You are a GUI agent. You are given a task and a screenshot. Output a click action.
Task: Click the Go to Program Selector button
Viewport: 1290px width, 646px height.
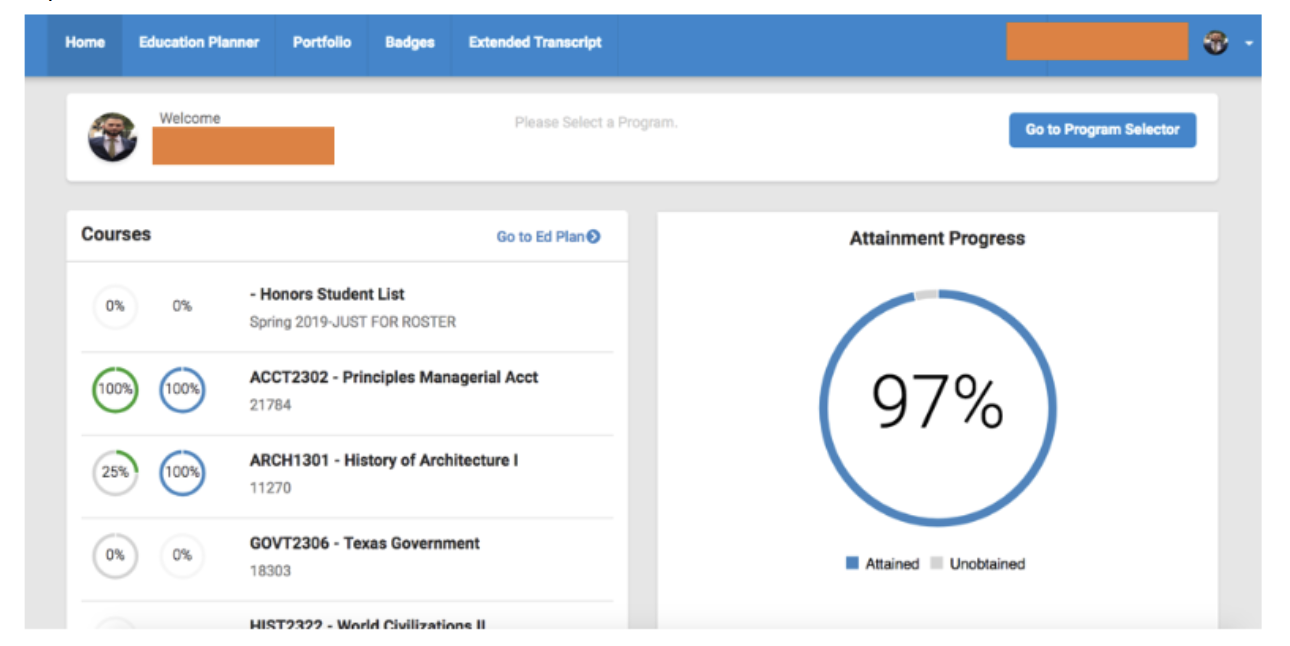click(1102, 130)
